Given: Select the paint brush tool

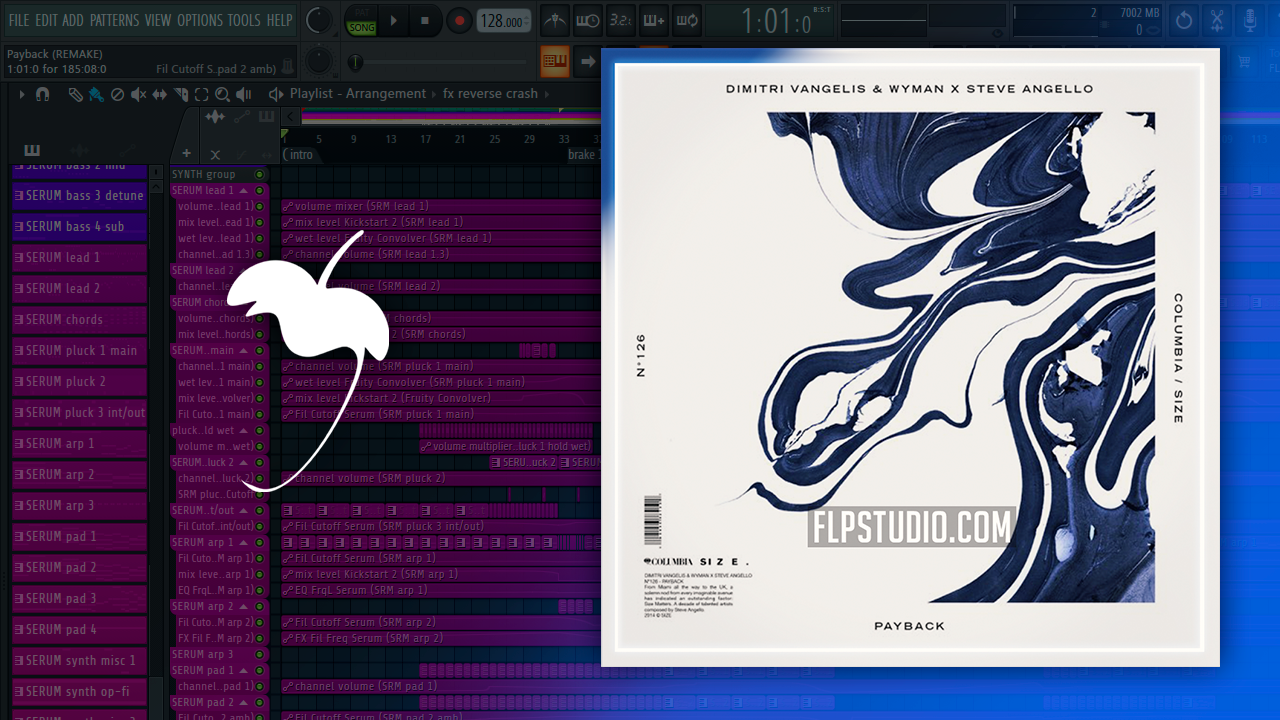Looking at the screenshot, I should click(96, 94).
